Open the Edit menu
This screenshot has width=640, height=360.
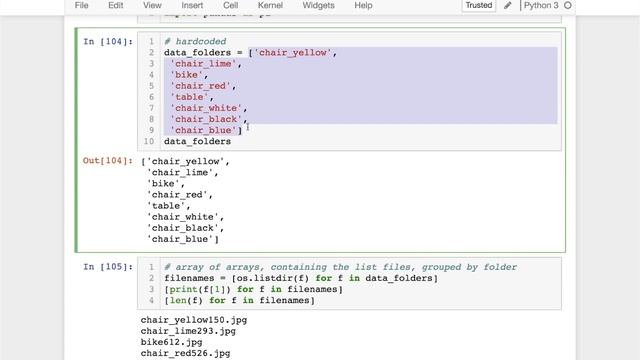point(116,5)
